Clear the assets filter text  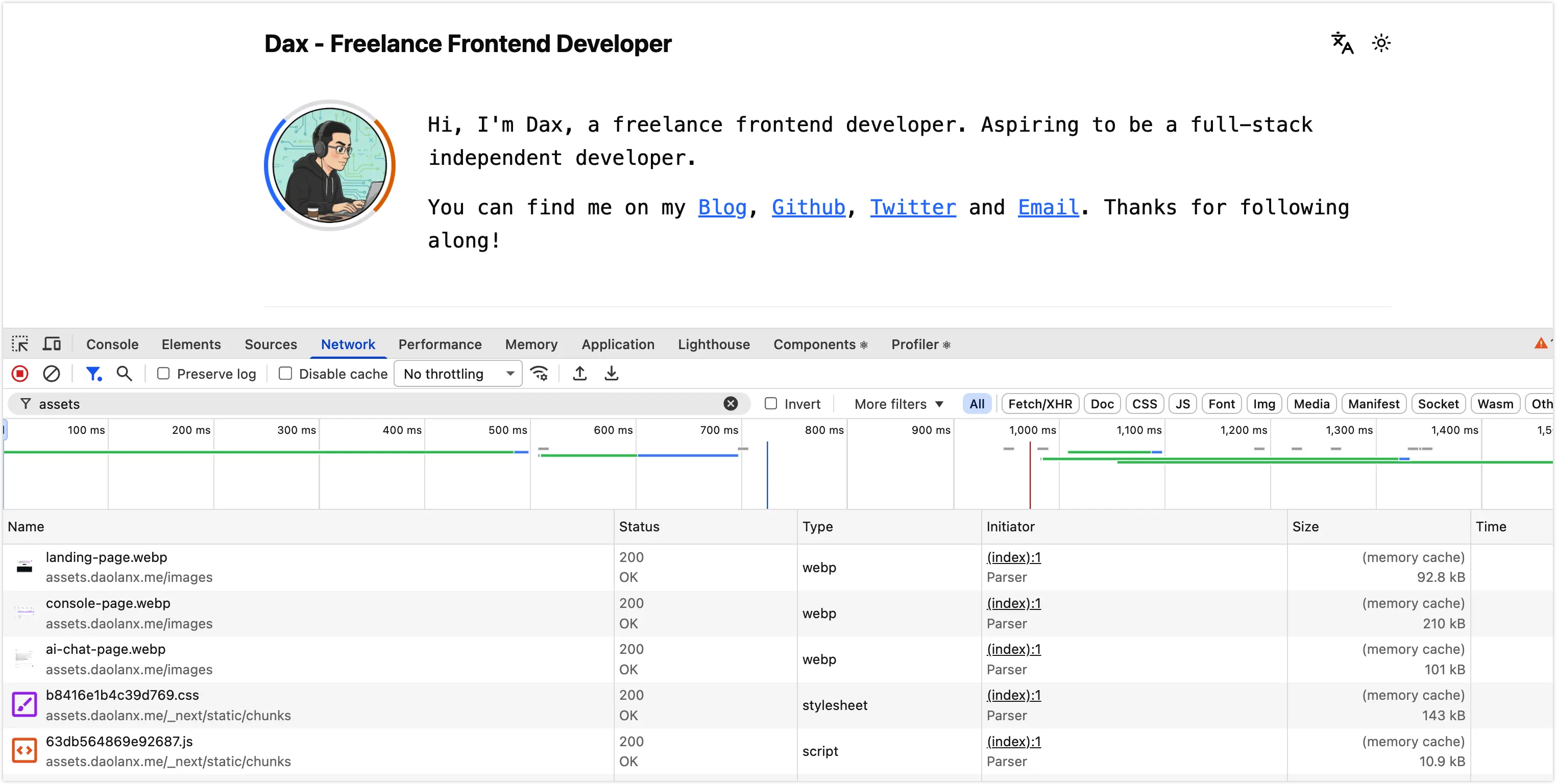(x=731, y=403)
